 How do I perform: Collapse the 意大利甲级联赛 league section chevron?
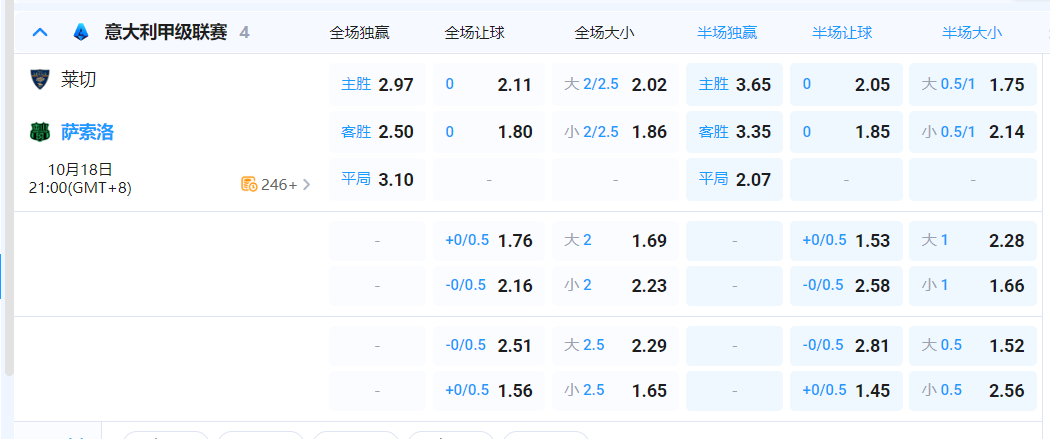pyautogui.click(x=40, y=32)
